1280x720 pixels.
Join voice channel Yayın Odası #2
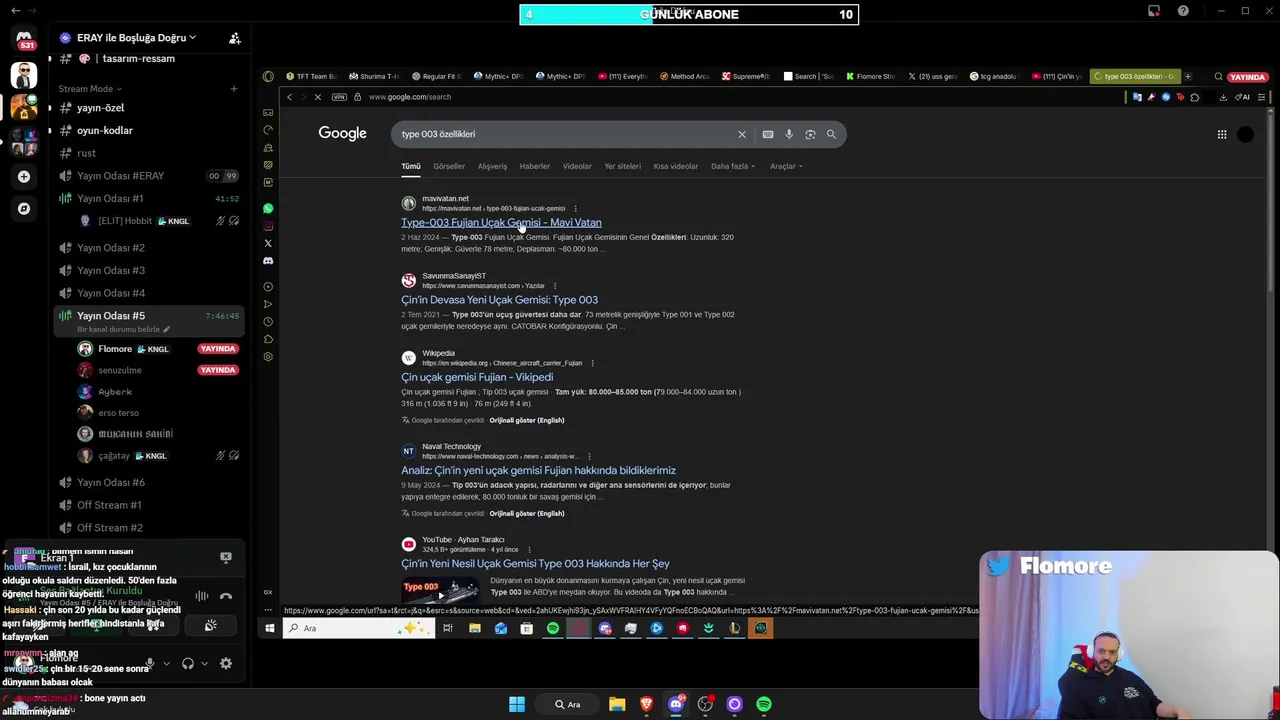coord(110,248)
